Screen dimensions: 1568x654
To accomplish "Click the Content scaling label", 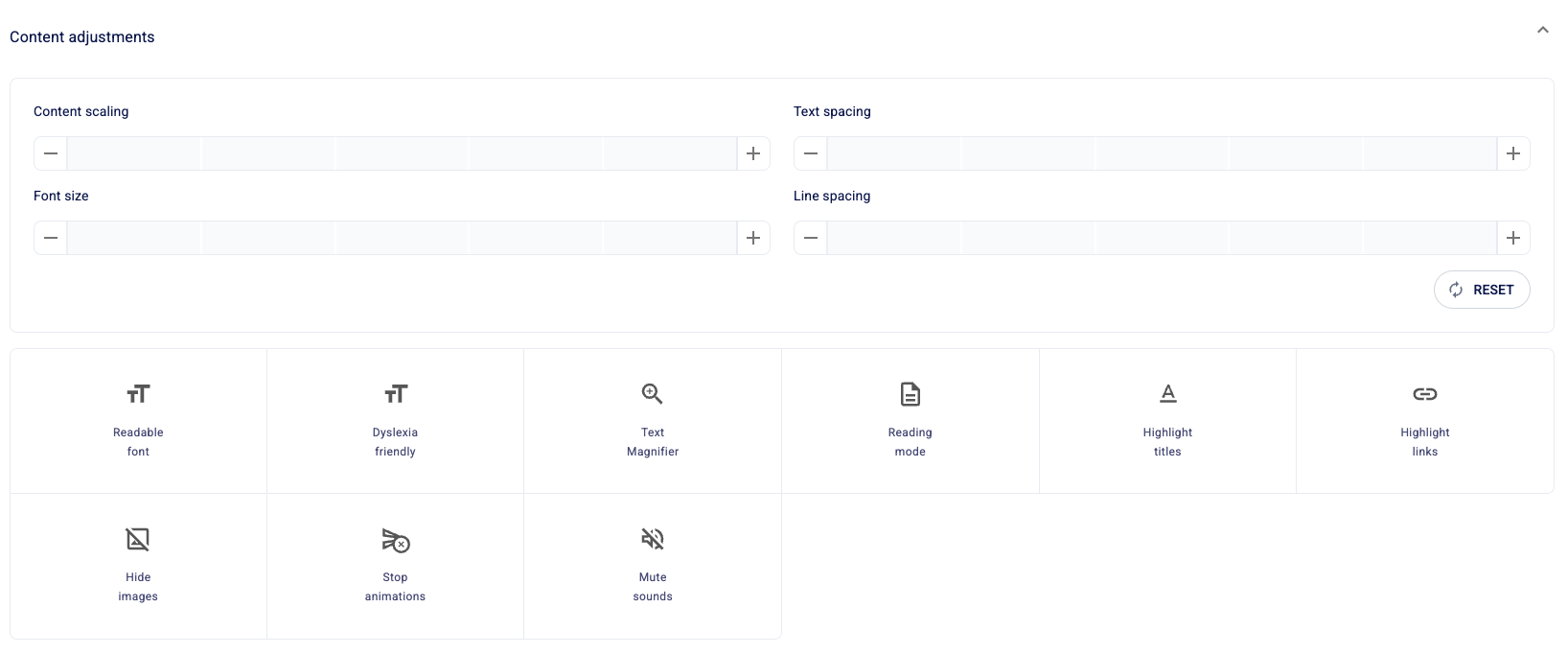I will pos(81,111).
